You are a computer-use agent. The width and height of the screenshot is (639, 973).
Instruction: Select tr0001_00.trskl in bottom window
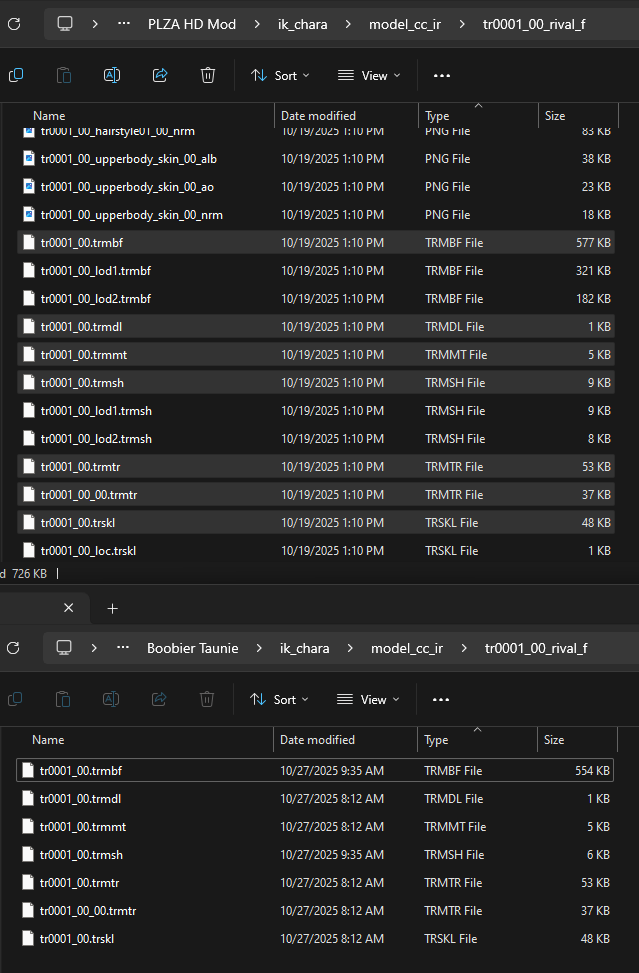[315, 938]
